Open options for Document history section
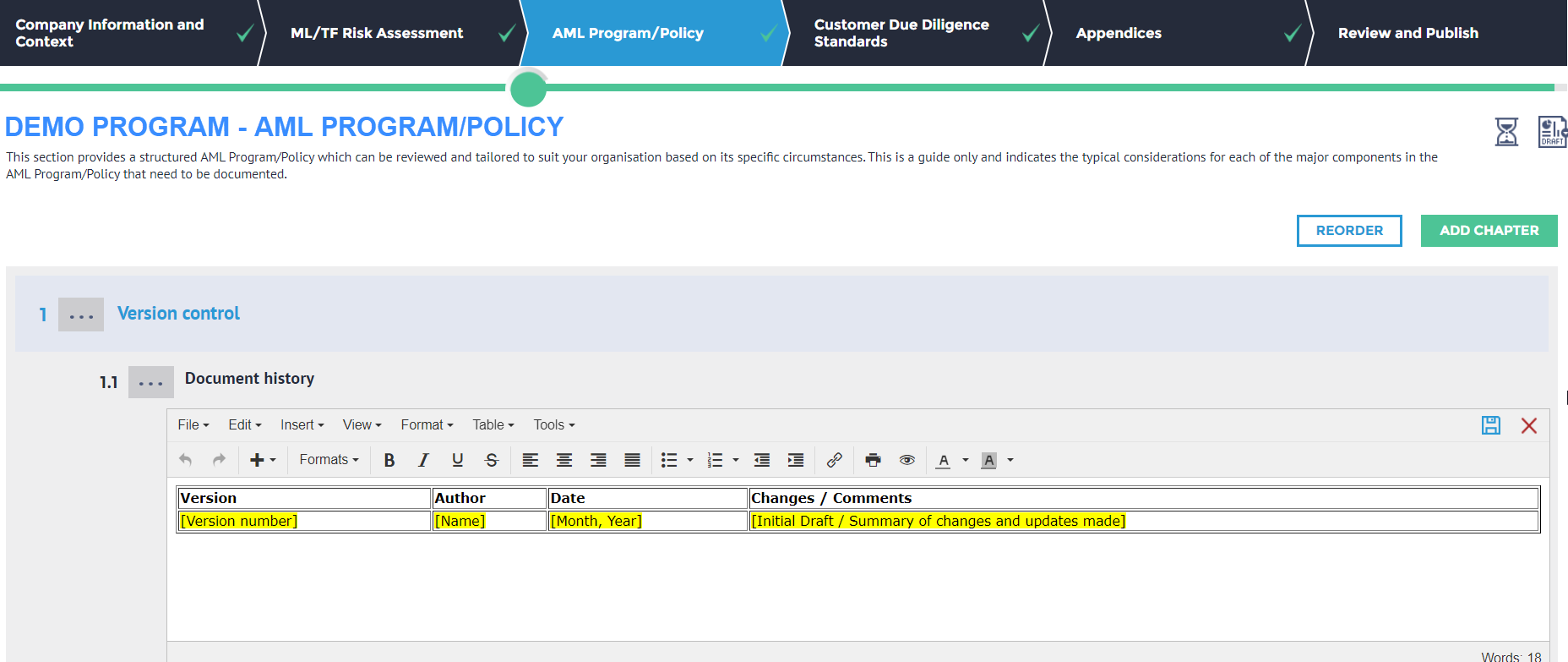This screenshot has height=662, width=1568. (x=151, y=382)
